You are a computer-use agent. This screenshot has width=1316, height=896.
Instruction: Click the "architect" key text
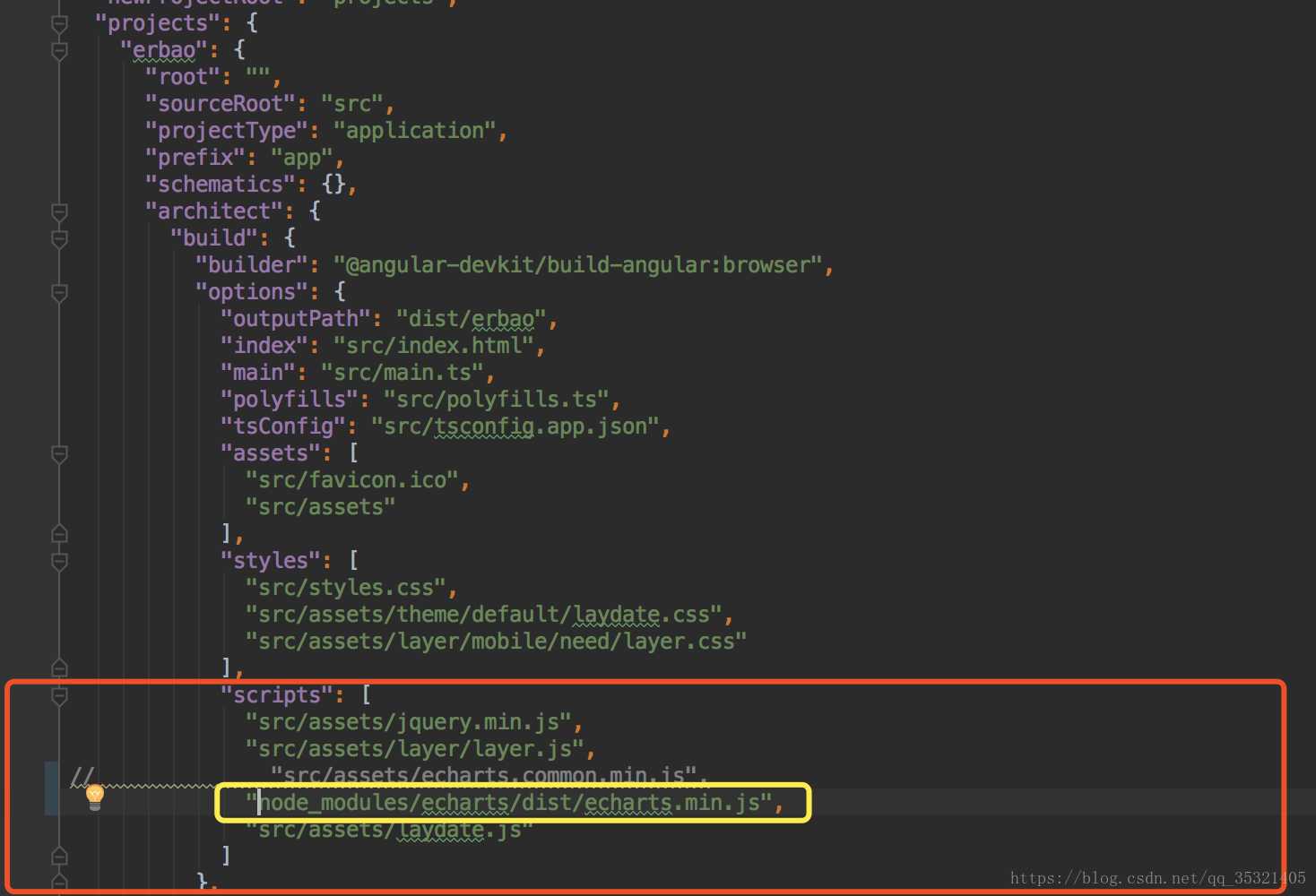click(x=213, y=211)
